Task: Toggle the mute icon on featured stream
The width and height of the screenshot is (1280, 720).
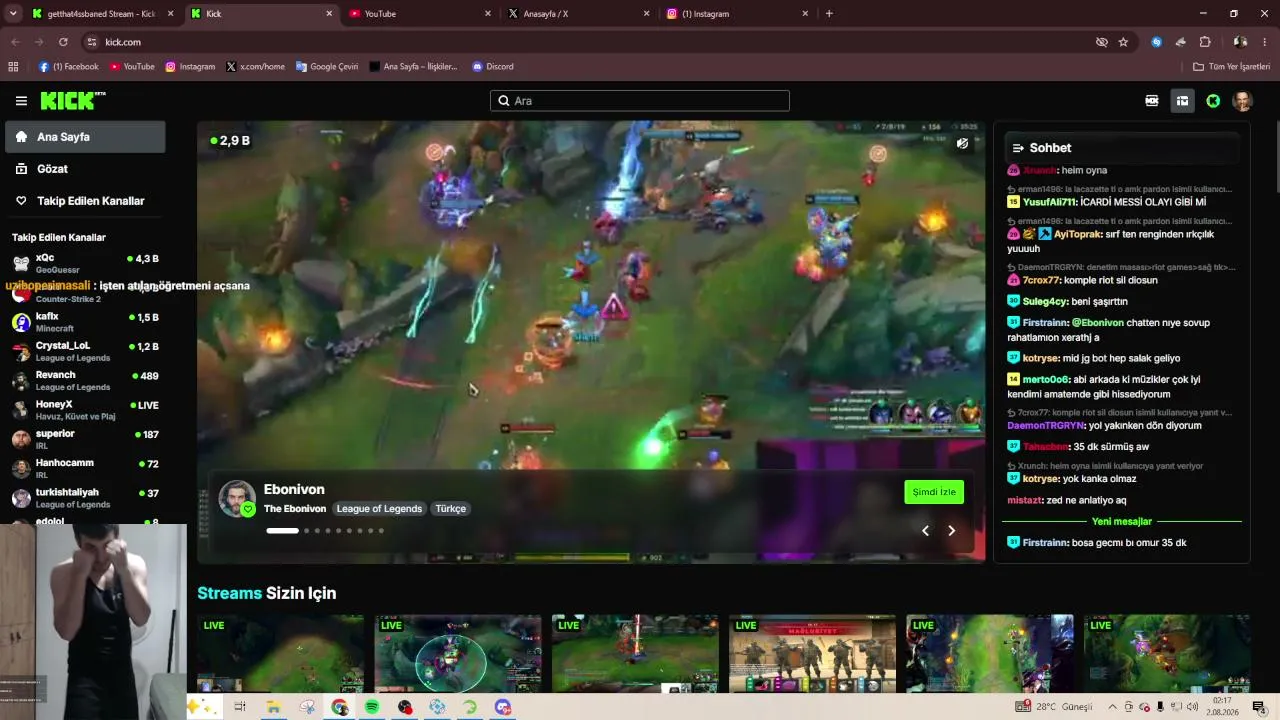Action: 962,143
